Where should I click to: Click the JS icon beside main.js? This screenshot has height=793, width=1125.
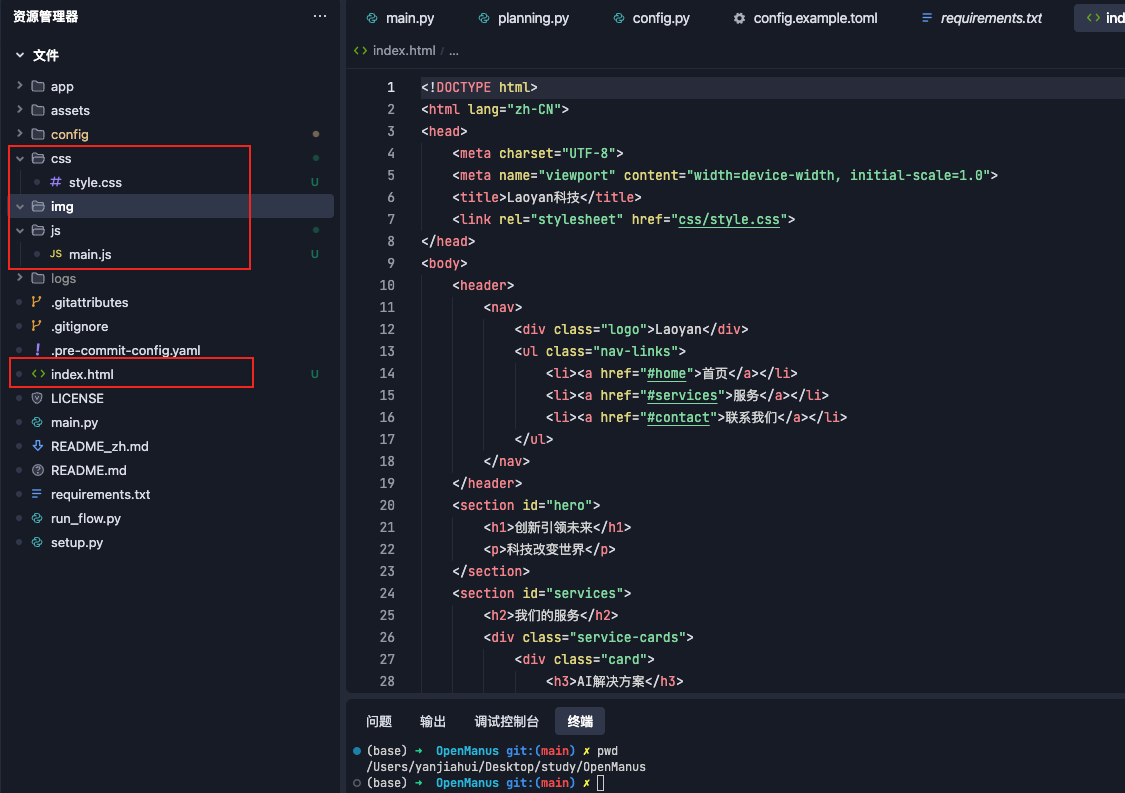(56, 254)
